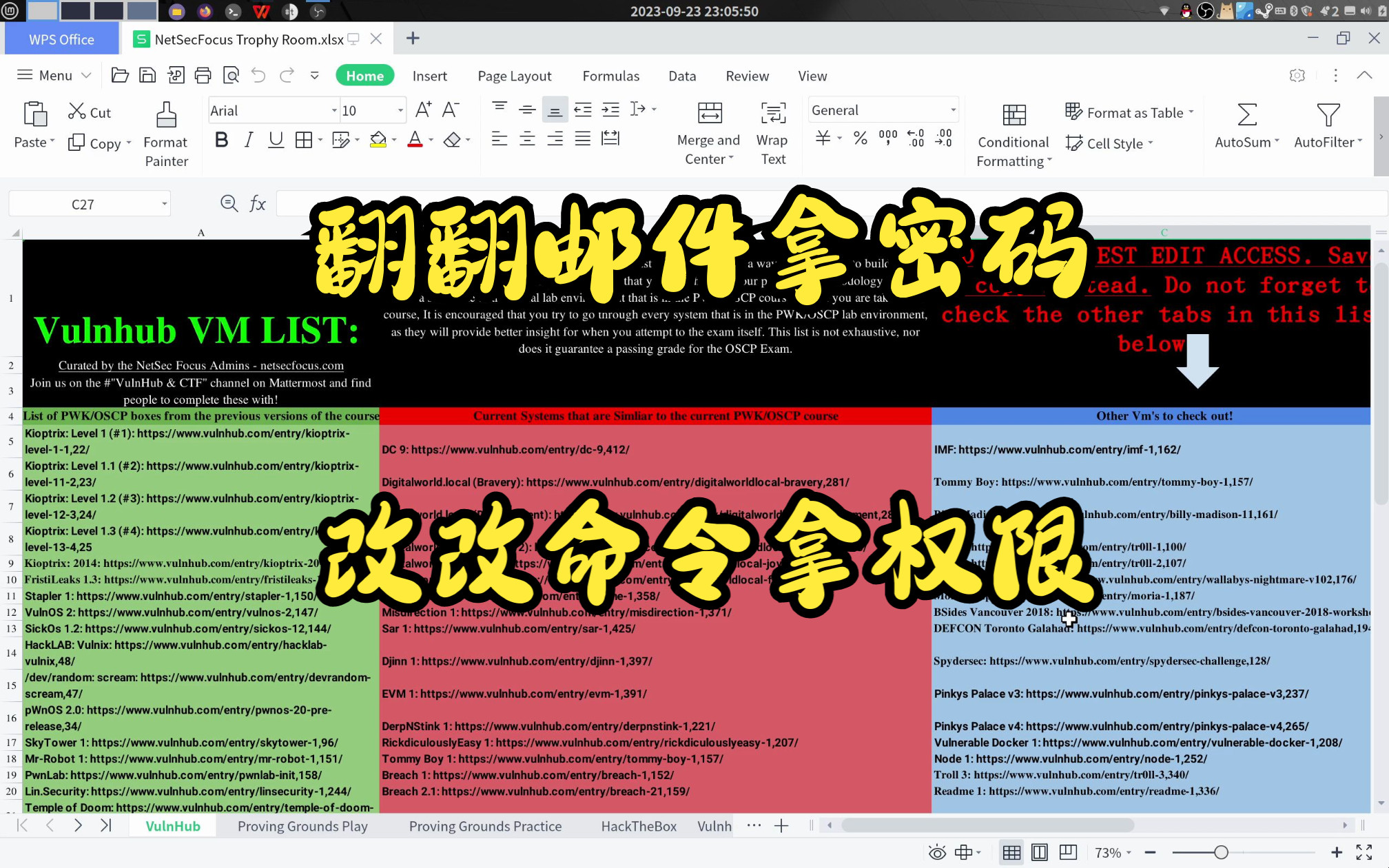Expand the Font Size dropdown

pos(400,111)
